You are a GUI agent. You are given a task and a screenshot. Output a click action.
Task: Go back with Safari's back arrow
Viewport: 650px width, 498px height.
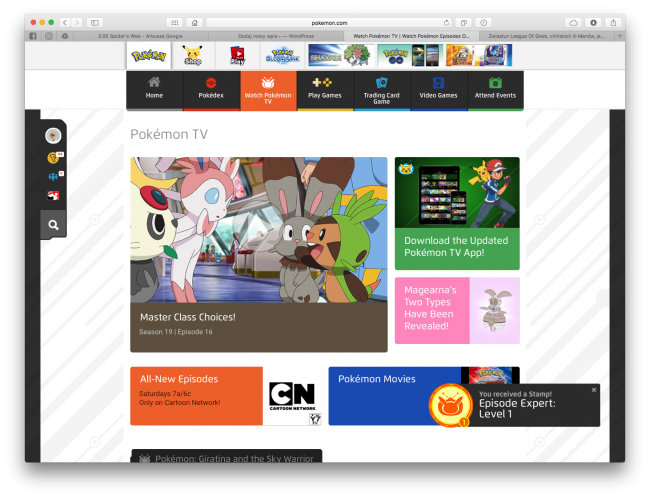click(x=65, y=22)
